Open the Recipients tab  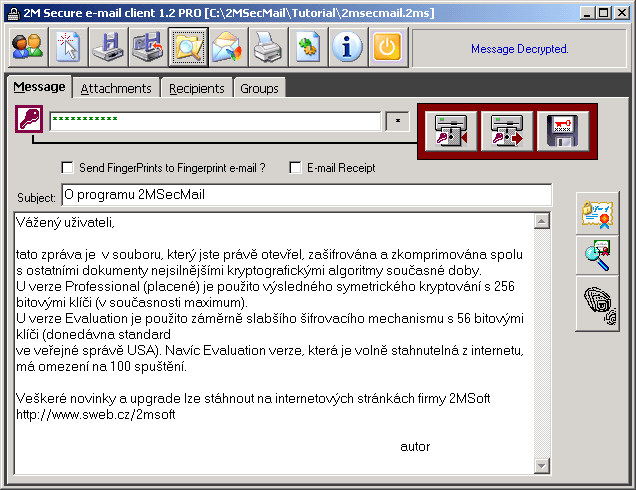pos(197,88)
